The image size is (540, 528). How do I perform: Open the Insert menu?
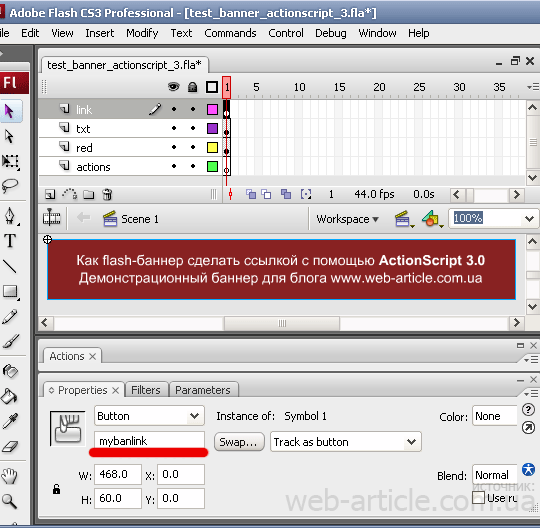tap(100, 33)
